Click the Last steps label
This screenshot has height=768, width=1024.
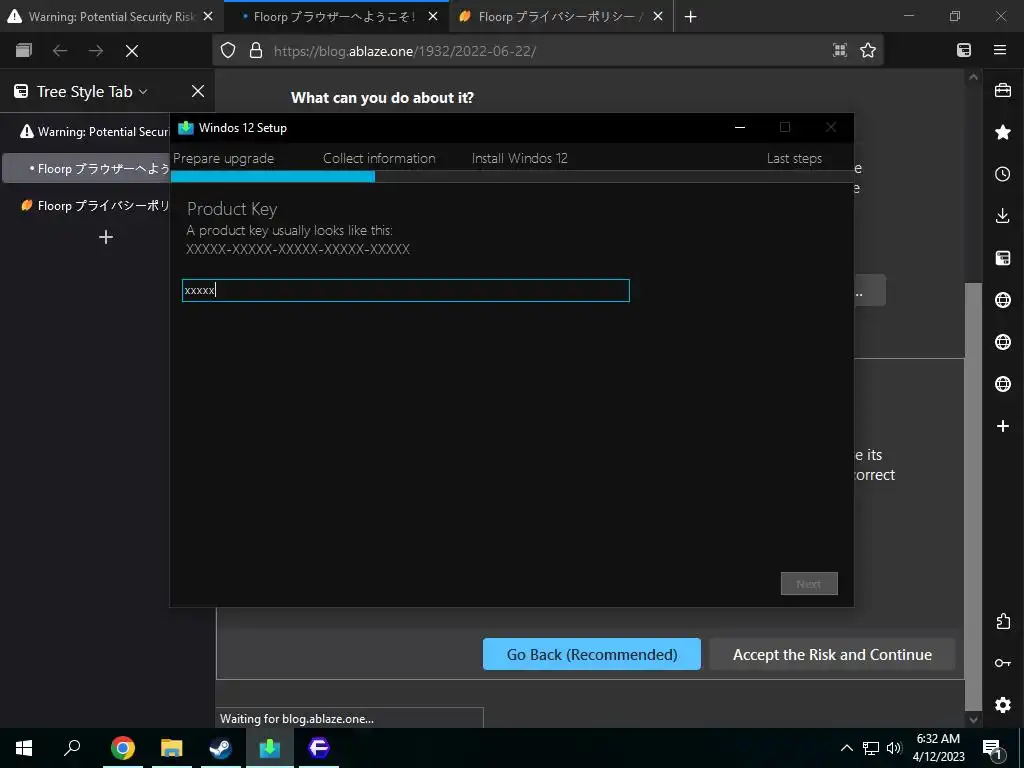[794, 159]
